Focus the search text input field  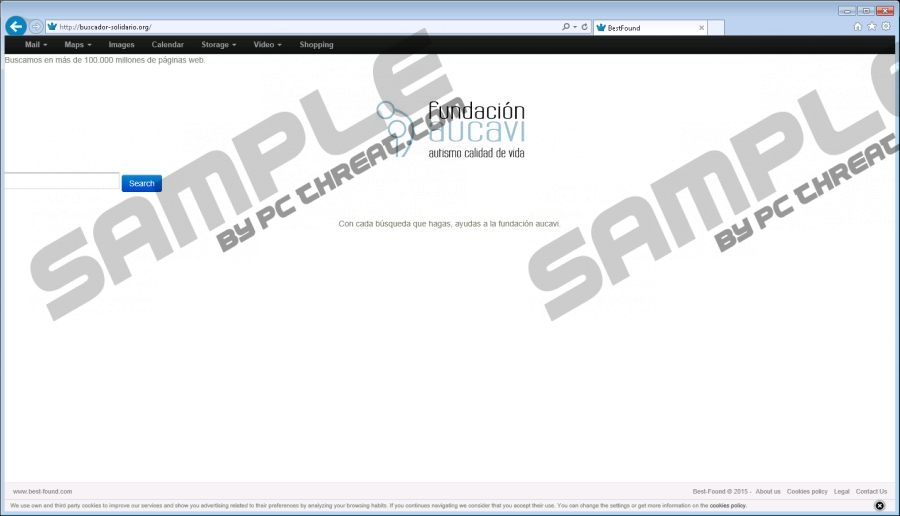61,182
